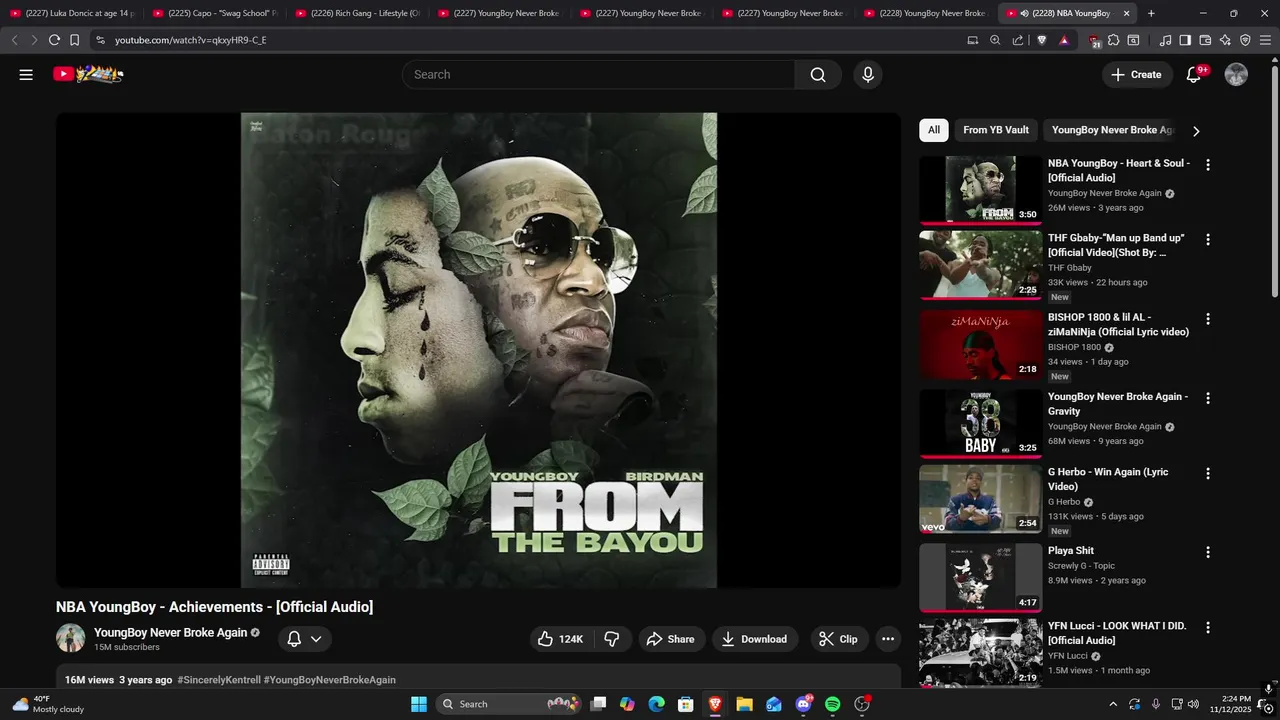Click in the YouTube search field
Screen dimensions: 1280x720
coord(598,75)
